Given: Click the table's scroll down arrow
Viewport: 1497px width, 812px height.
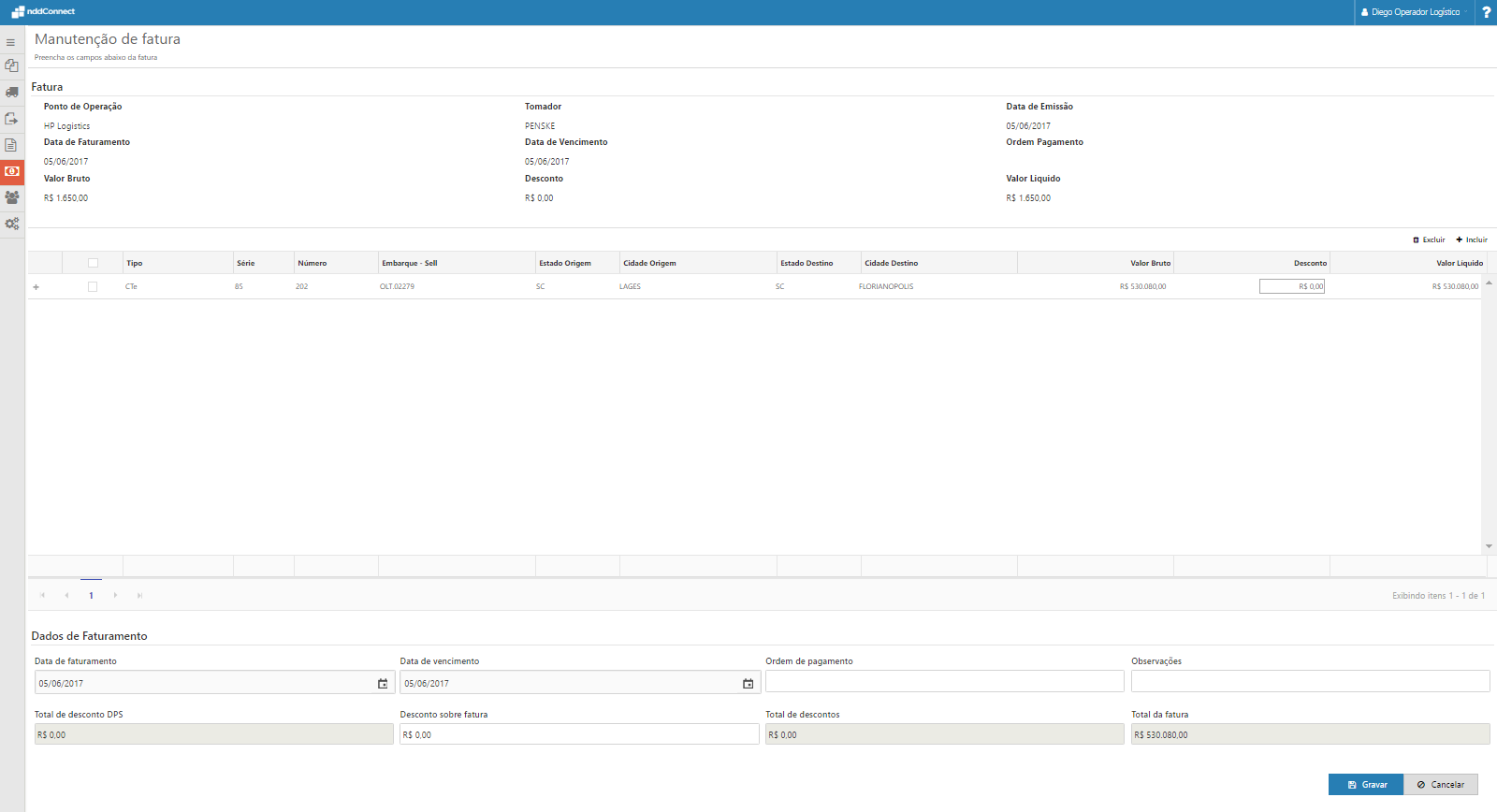Looking at the screenshot, I should click(x=1488, y=546).
